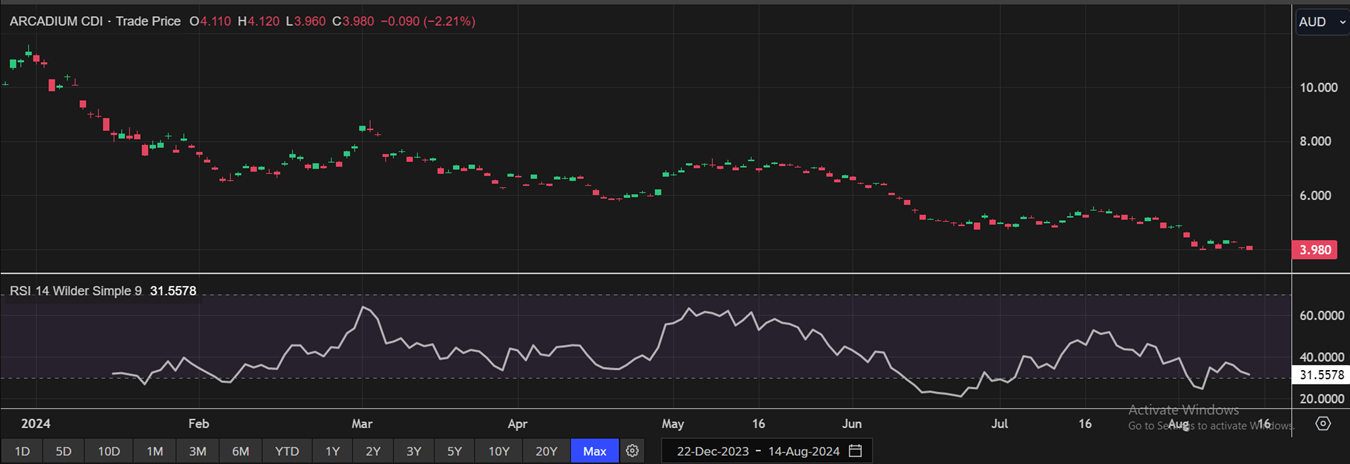The height and width of the screenshot is (464, 1350).
Task: Pick the 6M range button
Action: click(240, 451)
